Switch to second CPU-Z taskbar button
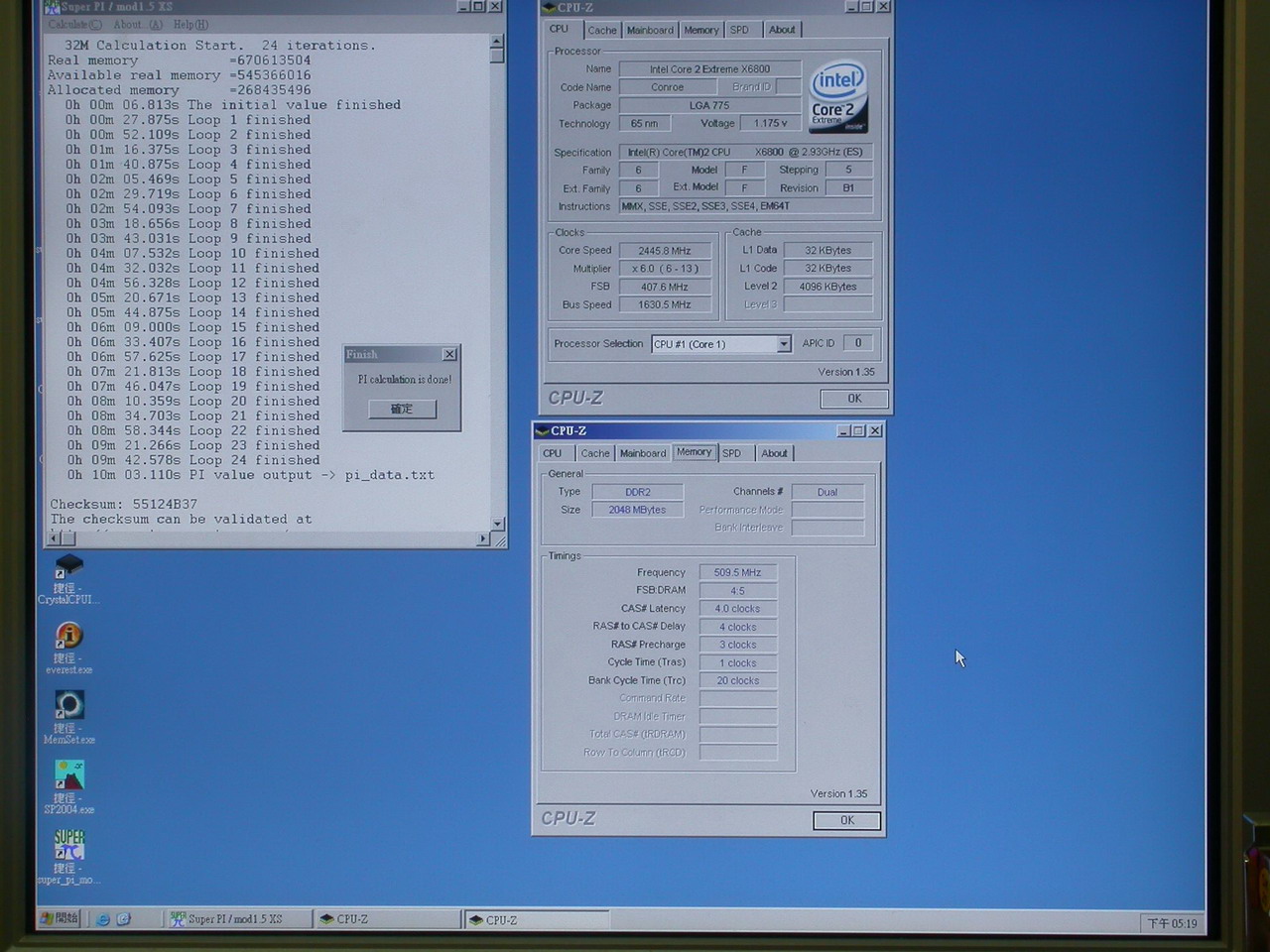The image size is (1270, 952). click(536, 920)
